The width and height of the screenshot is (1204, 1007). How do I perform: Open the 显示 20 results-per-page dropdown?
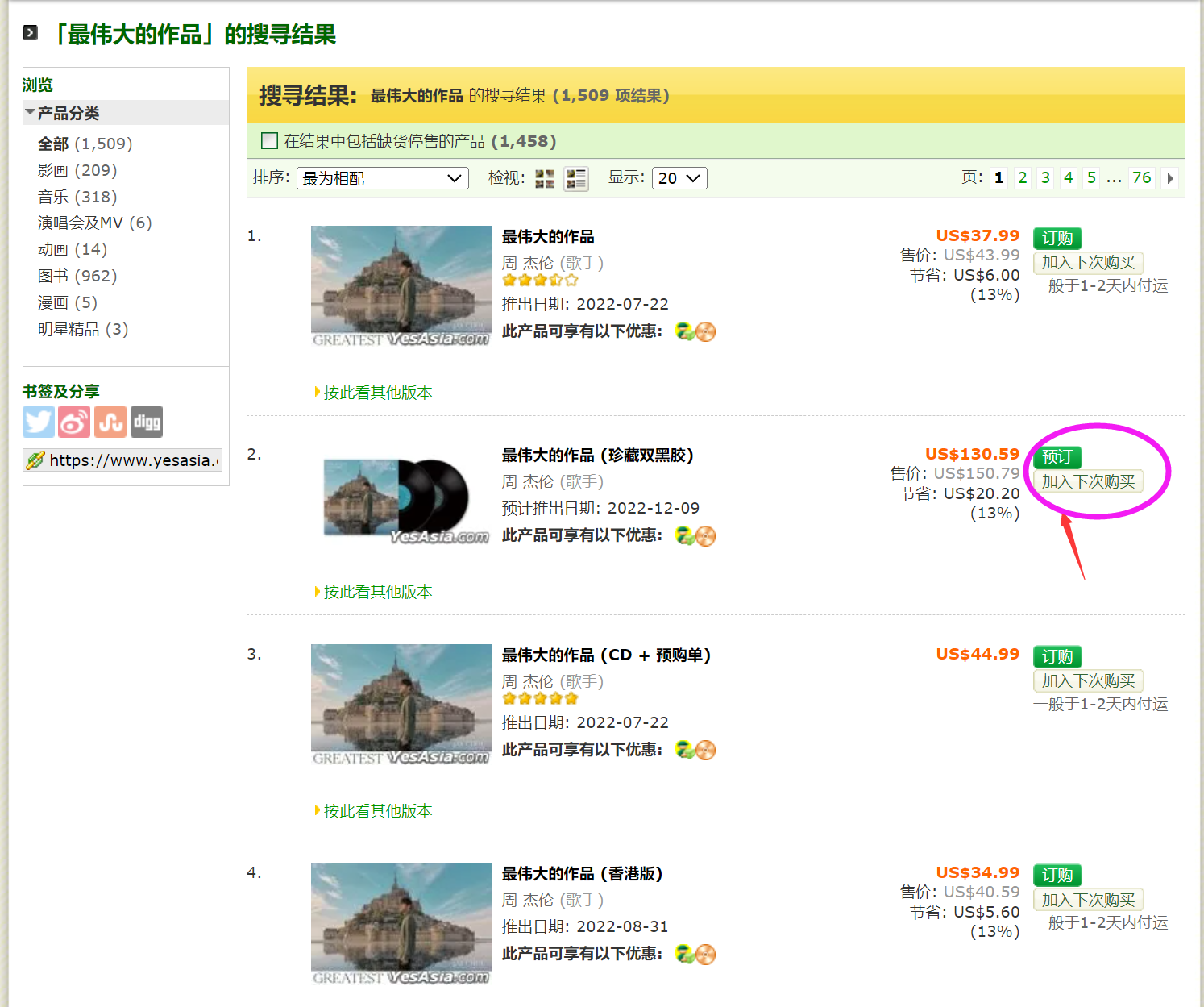(x=679, y=177)
